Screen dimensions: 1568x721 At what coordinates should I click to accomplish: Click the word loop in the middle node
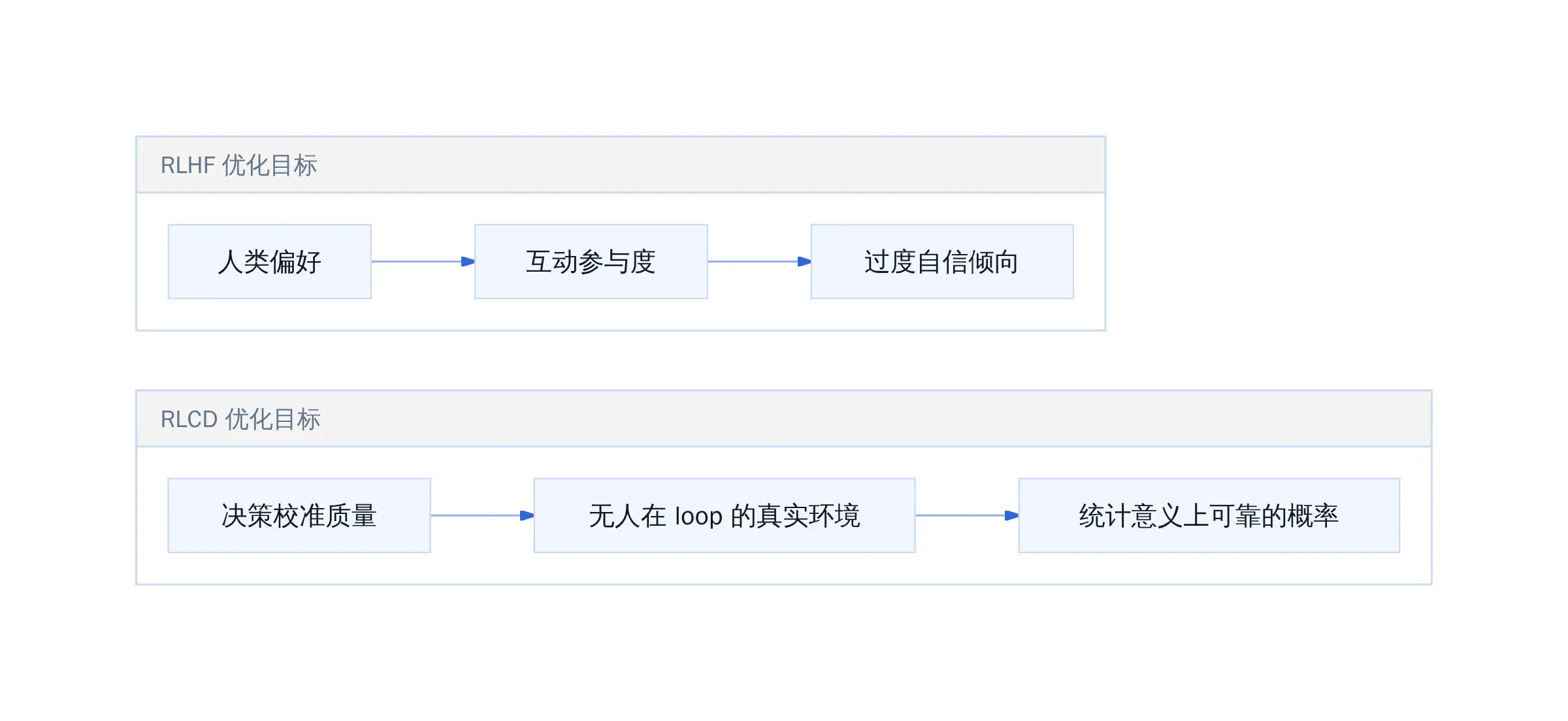tap(698, 517)
